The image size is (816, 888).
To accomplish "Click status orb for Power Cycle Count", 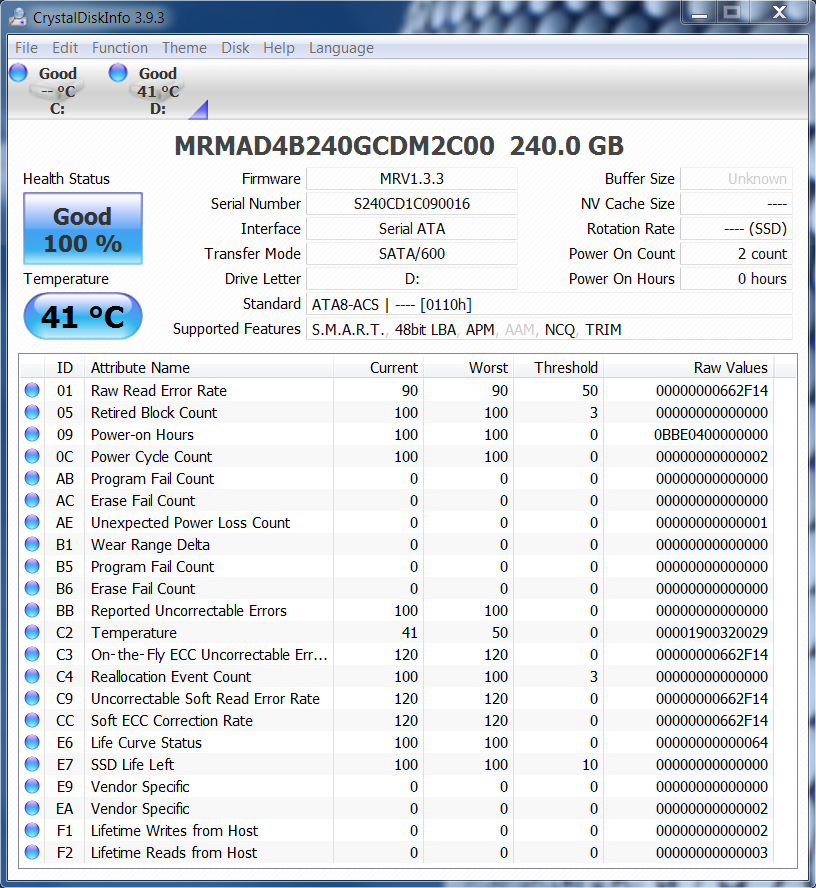I will click(x=32, y=457).
